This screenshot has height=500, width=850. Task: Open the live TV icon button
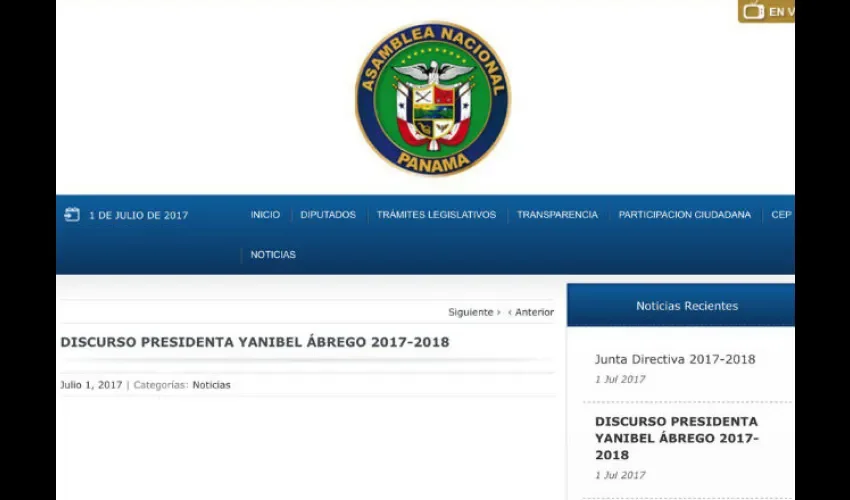pos(766,11)
